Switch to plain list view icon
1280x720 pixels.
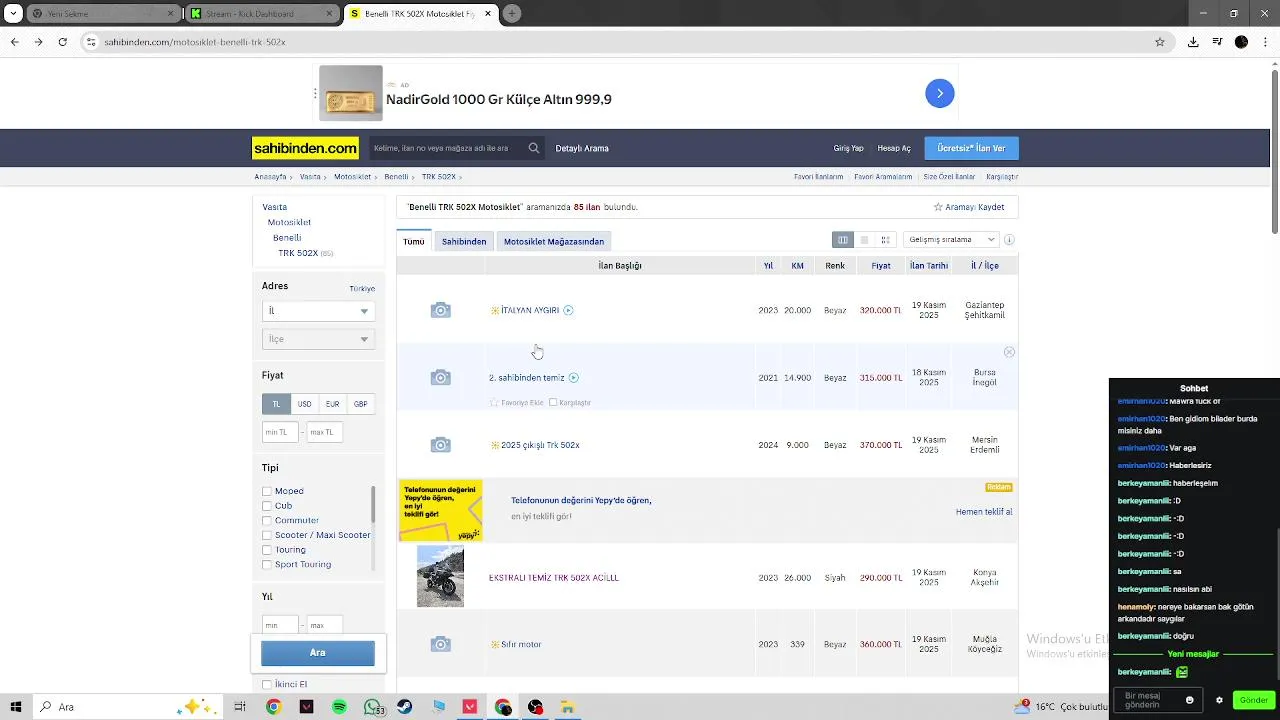(864, 240)
